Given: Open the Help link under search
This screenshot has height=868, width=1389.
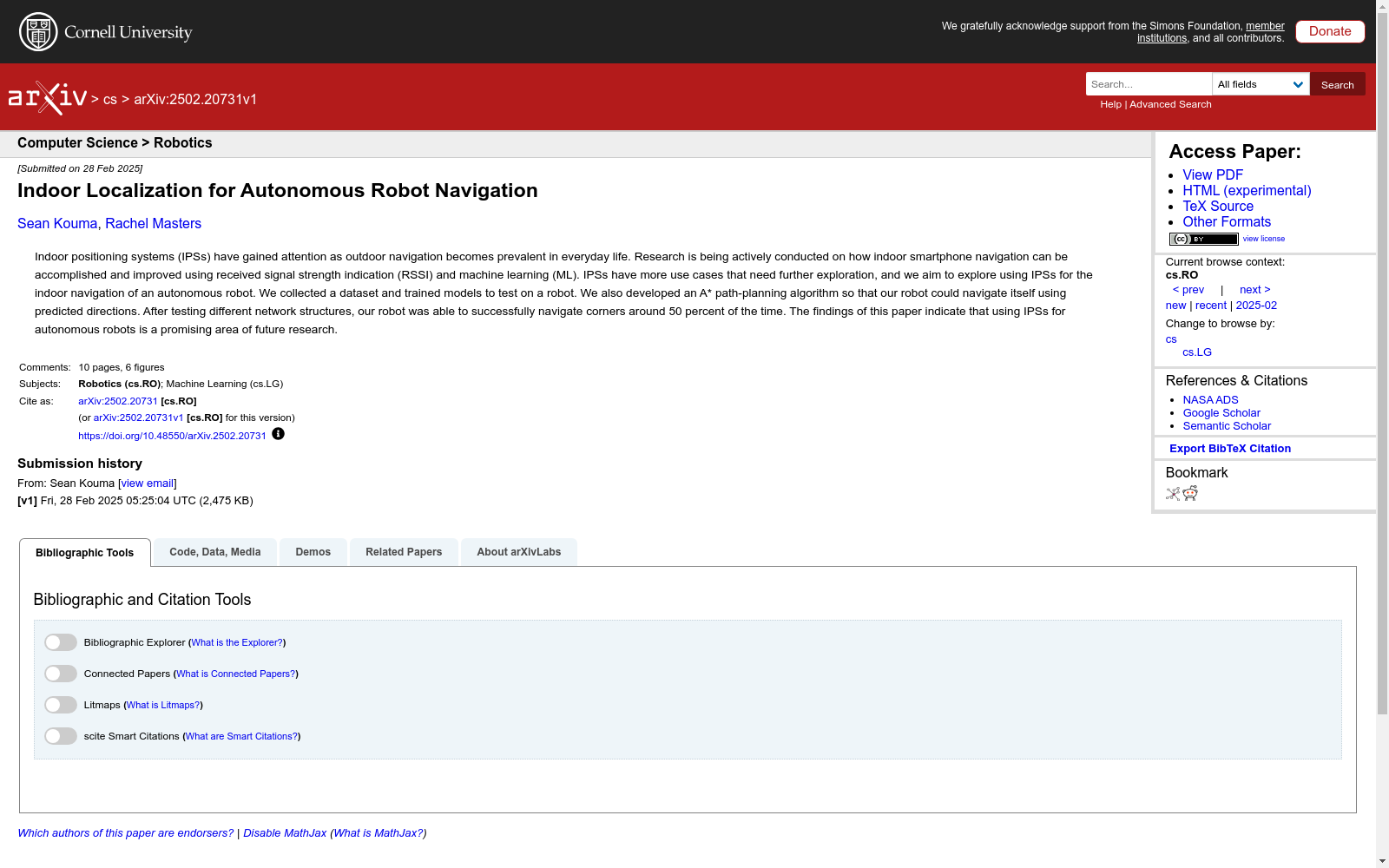Looking at the screenshot, I should [1111, 104].
